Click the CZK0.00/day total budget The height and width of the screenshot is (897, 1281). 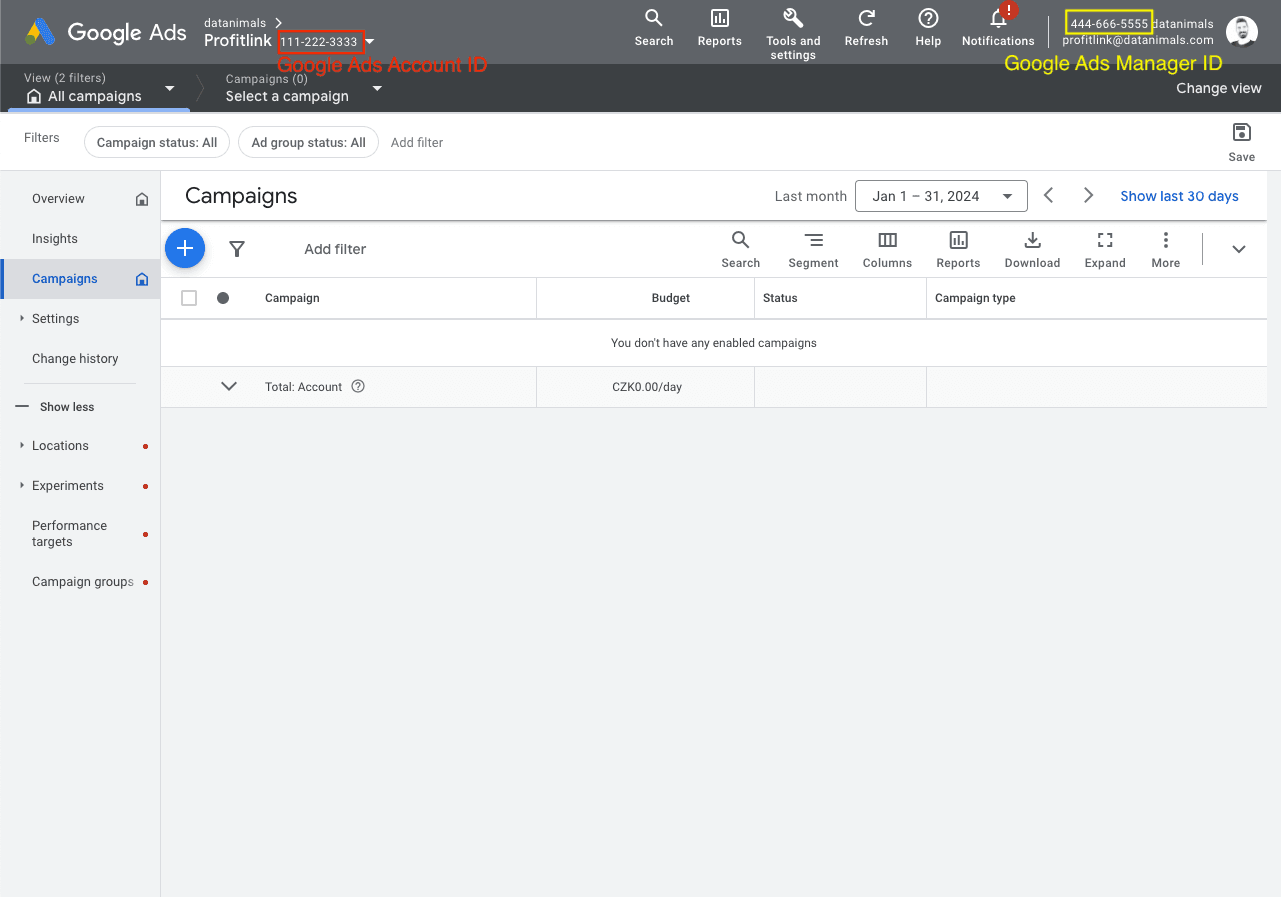[x=647, y=387]
